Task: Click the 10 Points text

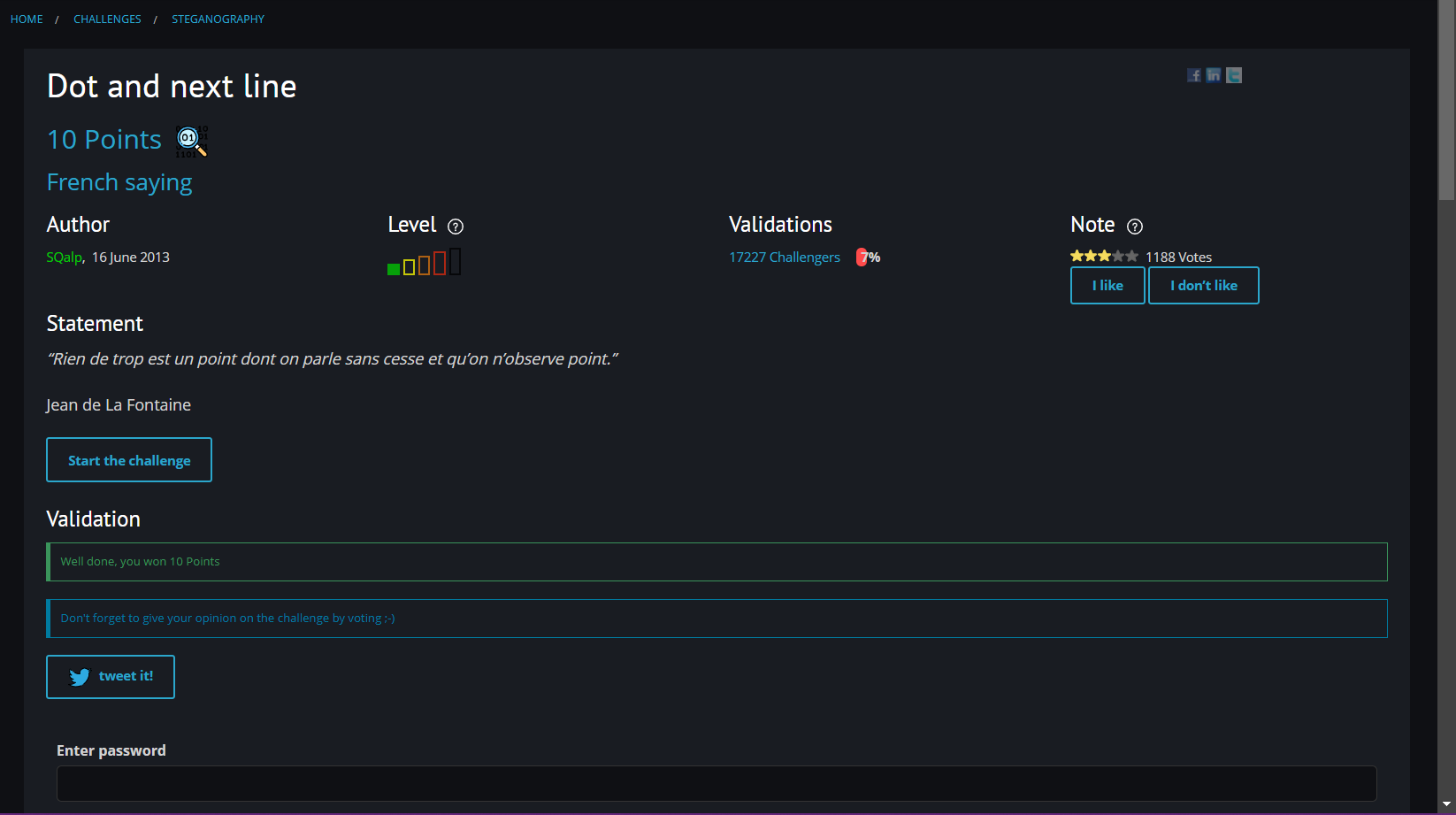Action: pyautogui.click(x=104, y=140)
